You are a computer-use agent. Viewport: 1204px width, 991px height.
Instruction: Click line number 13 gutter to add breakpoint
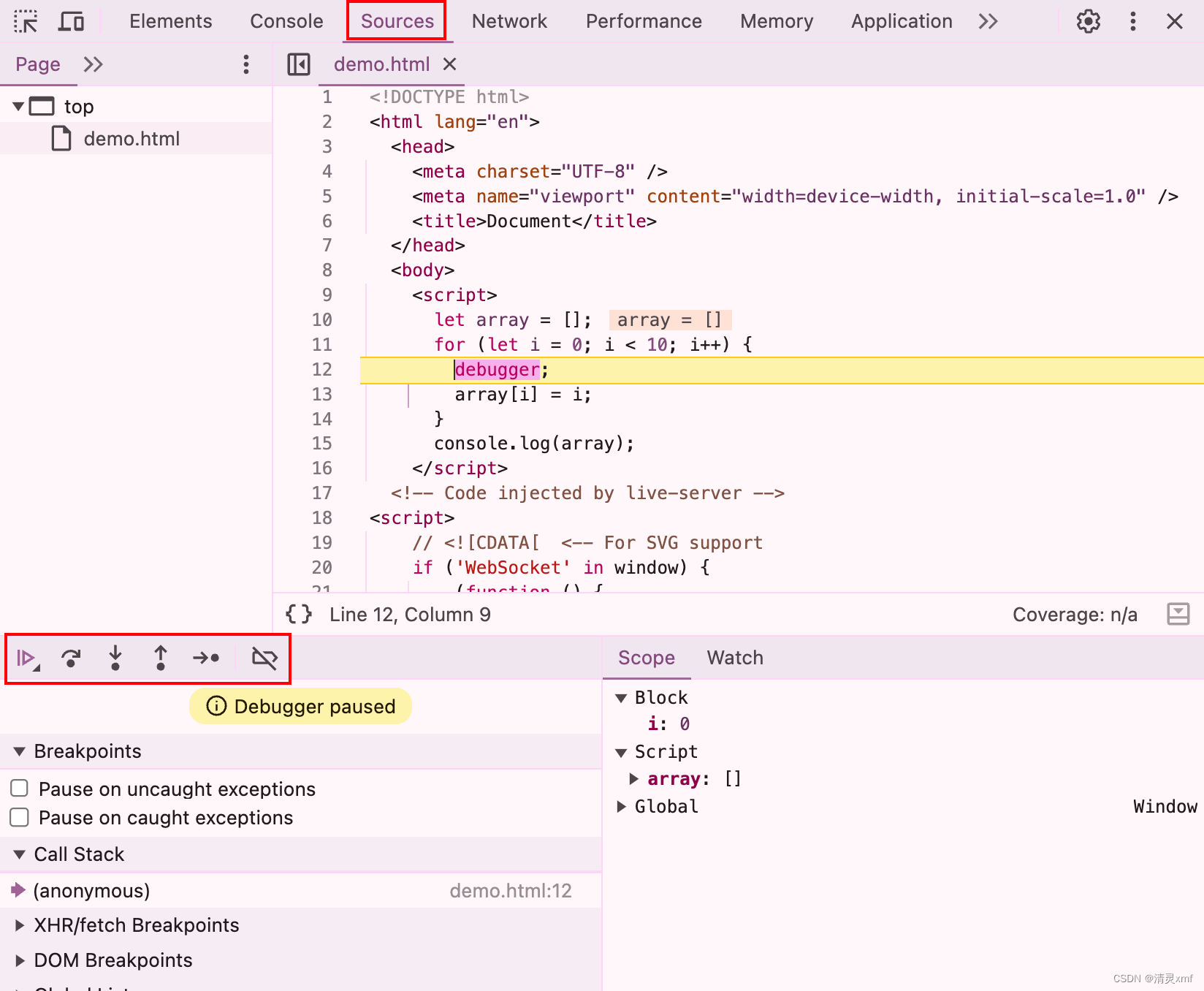point(321,395)
